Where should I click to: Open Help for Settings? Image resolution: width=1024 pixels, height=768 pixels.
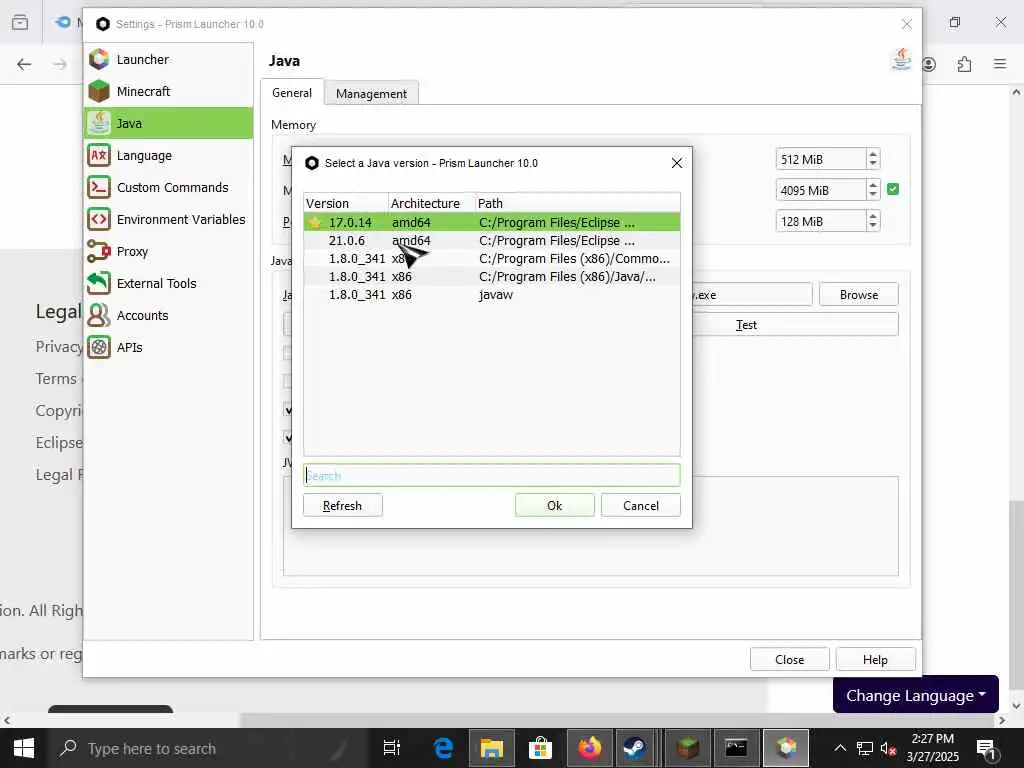875,660
